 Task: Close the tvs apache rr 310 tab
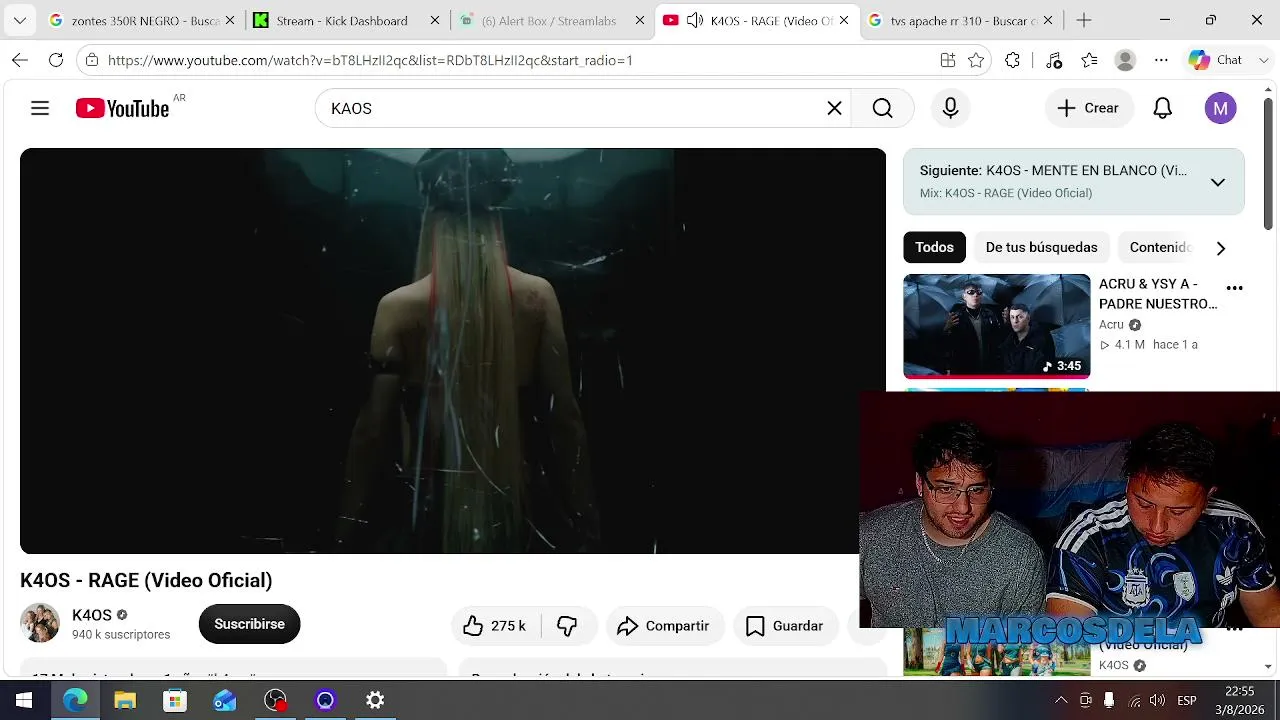1050,20
